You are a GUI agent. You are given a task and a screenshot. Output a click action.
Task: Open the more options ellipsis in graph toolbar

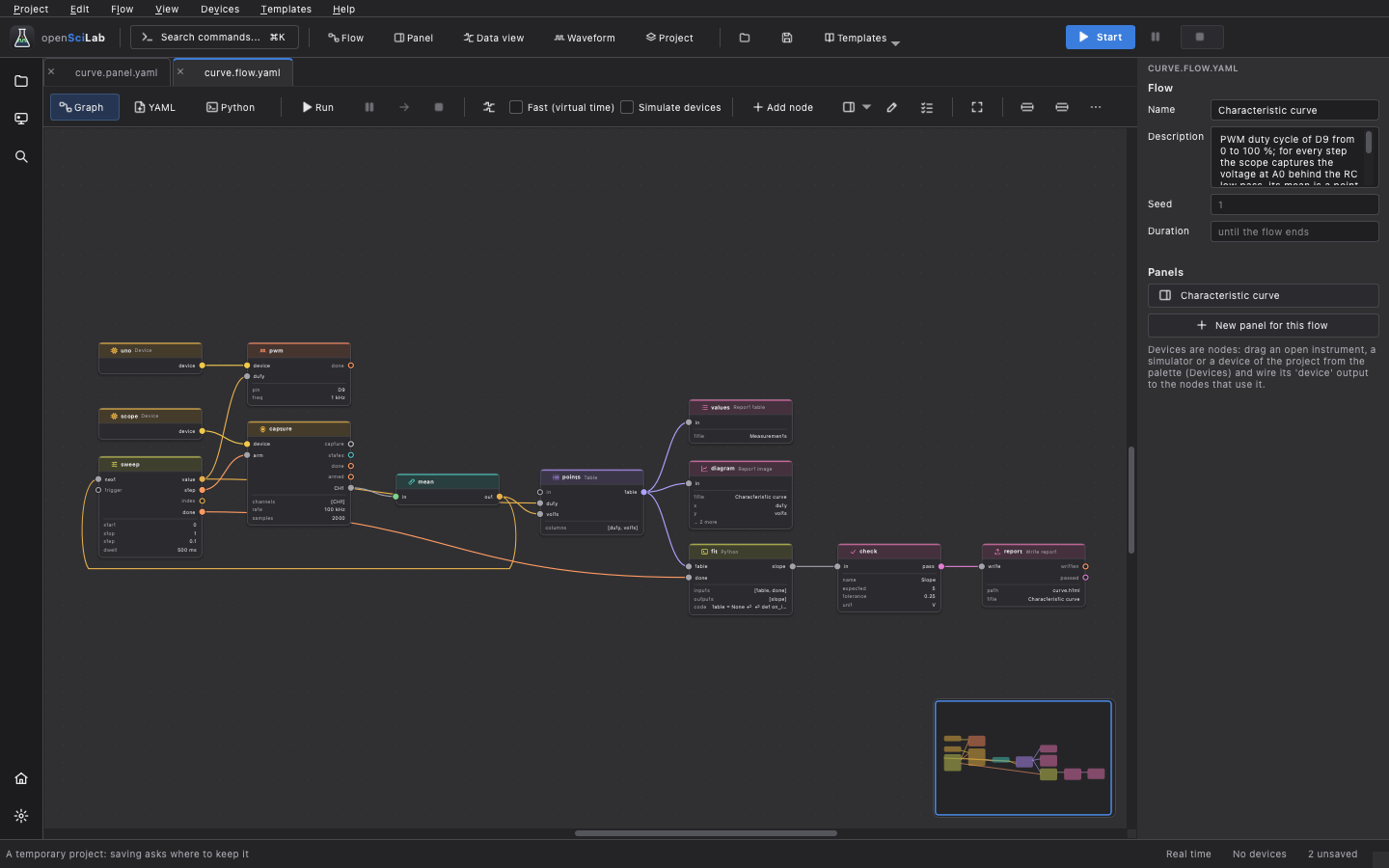[1096, 107]
